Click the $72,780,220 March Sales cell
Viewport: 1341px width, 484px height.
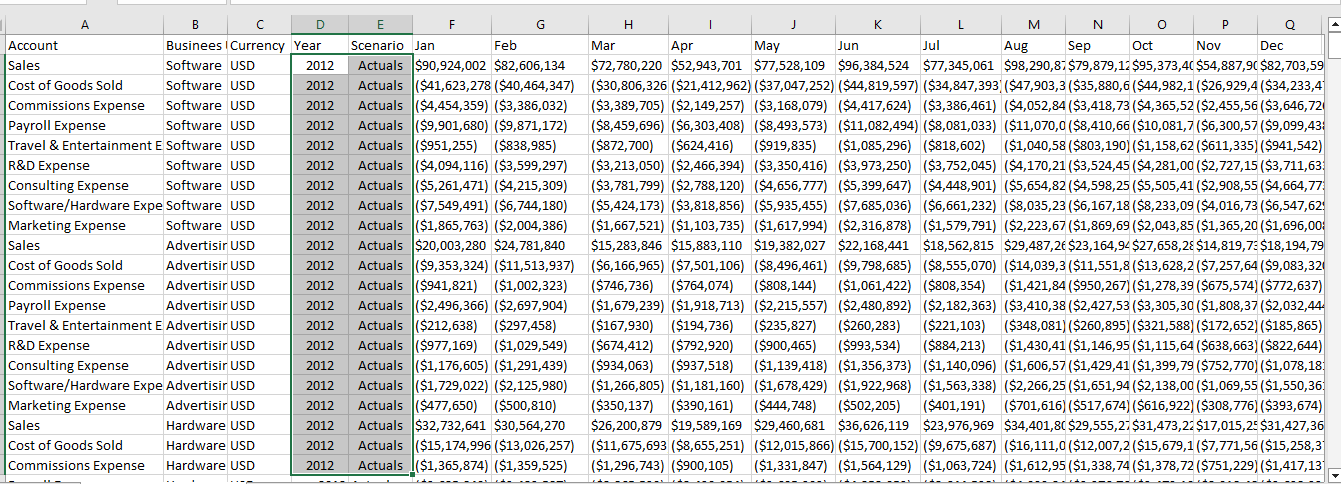628,65
